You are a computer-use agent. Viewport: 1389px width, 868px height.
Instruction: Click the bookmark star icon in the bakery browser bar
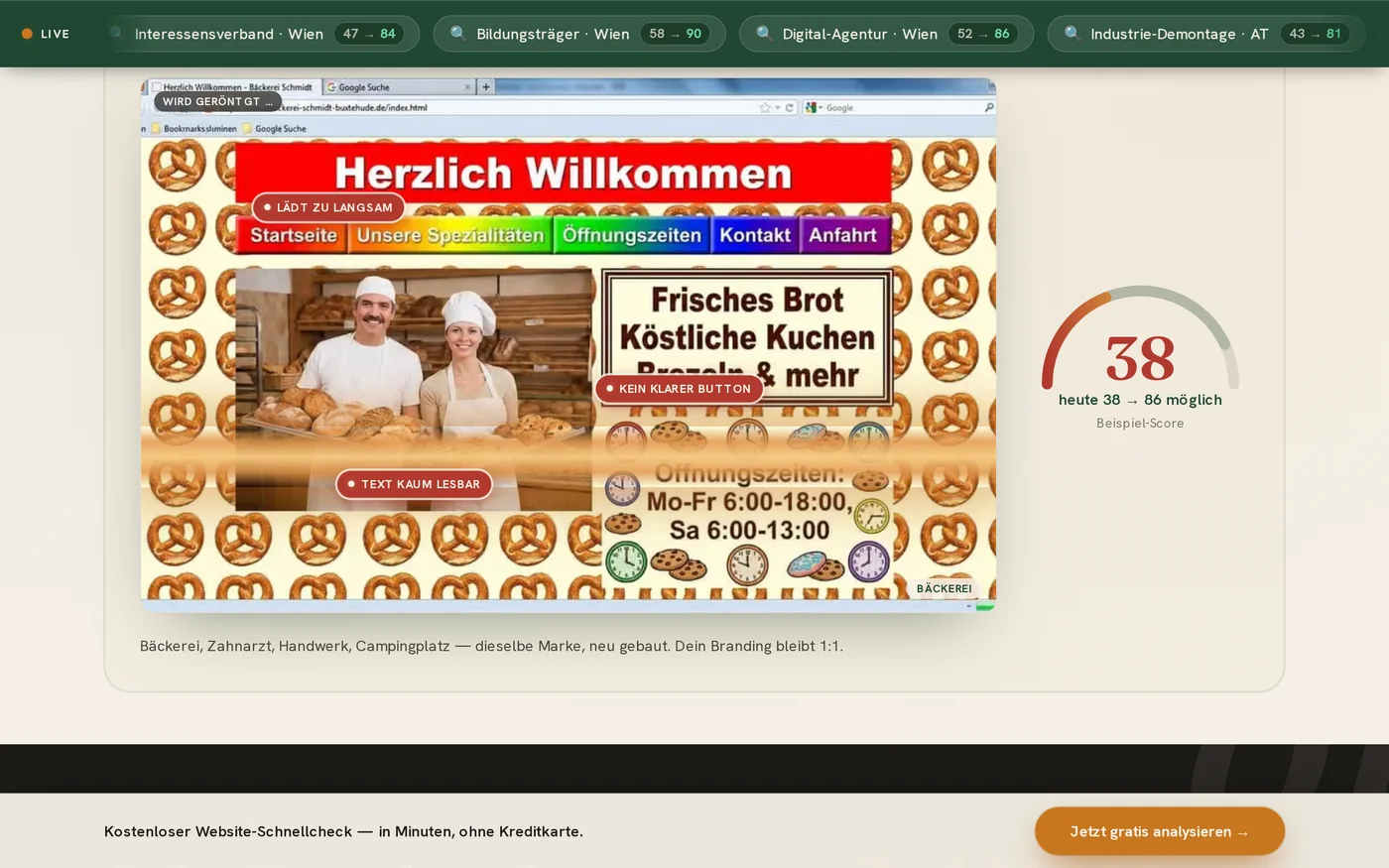pos(765,107)
